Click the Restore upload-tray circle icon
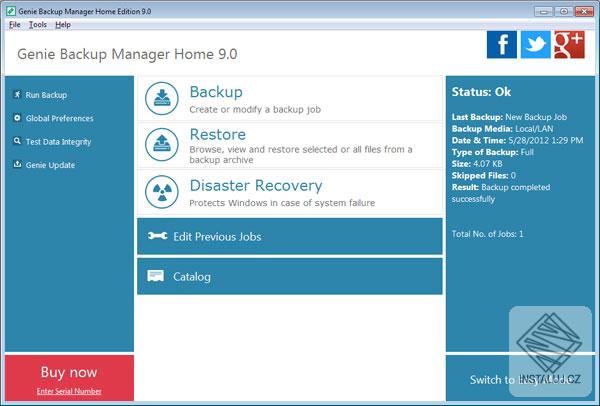Viewport: 600px width, 406px height. pos(162,145)
